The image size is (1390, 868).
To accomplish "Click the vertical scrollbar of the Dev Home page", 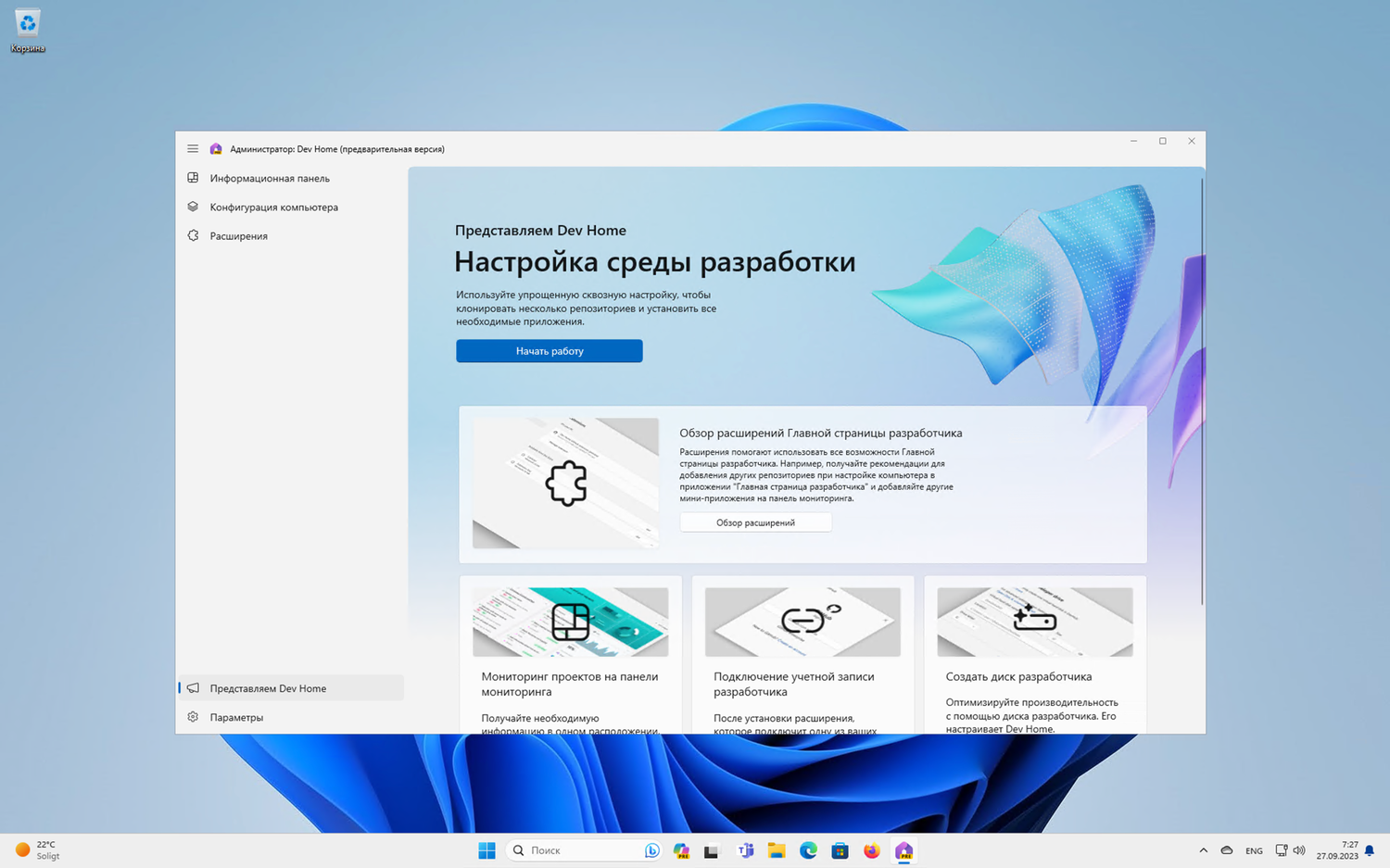I will (x=1202, y=392).
